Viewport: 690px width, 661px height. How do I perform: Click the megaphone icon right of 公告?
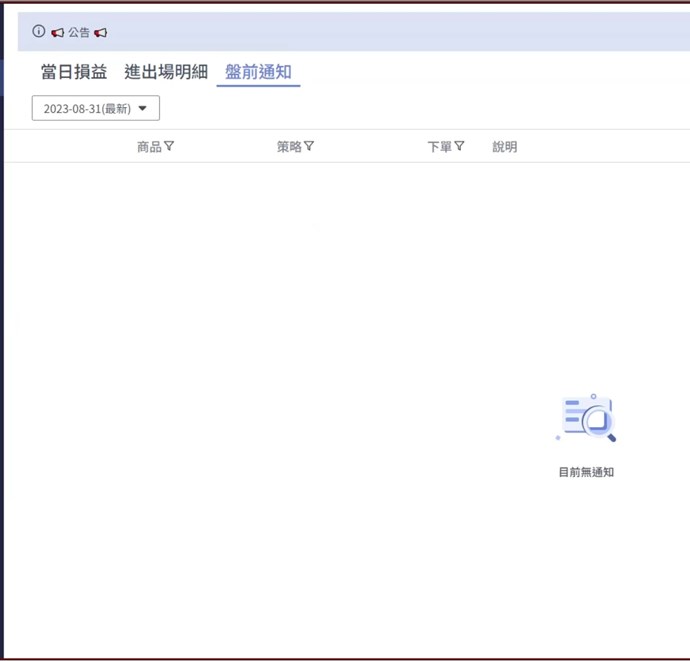tap(100, 32)
